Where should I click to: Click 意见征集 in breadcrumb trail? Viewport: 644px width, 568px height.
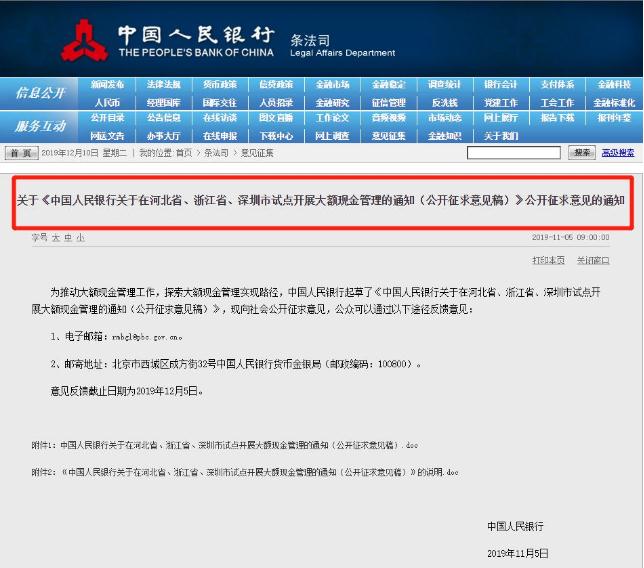(x=257, y=153)
